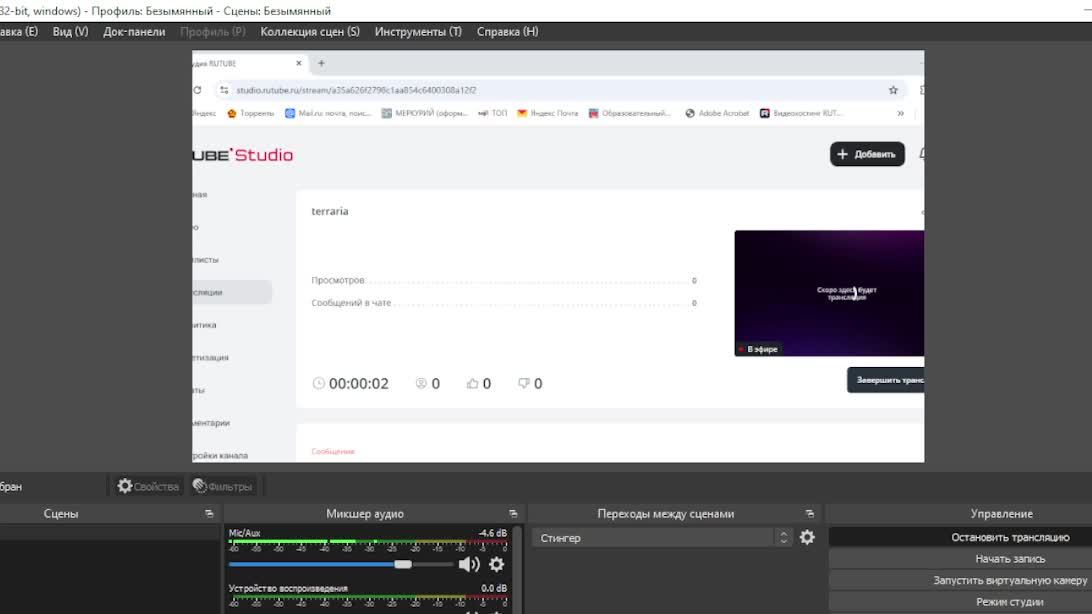The image size is (1092, 614).
Task: Click the Стингер dropdown arrows
Action: coord(783,537)
